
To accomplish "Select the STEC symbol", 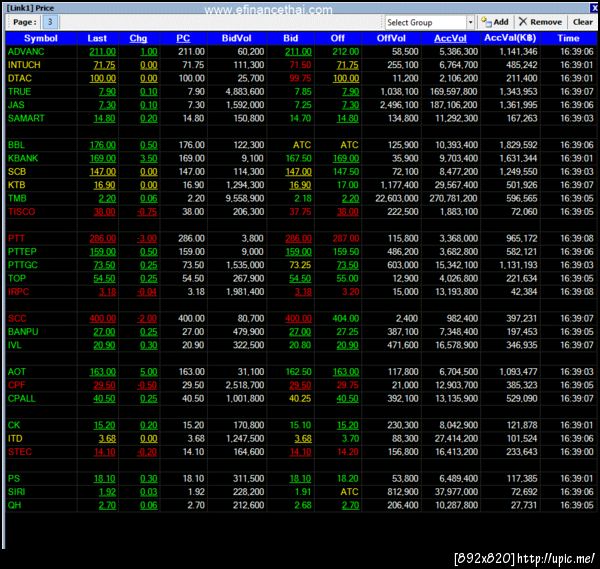I will (x=20, y=452).
